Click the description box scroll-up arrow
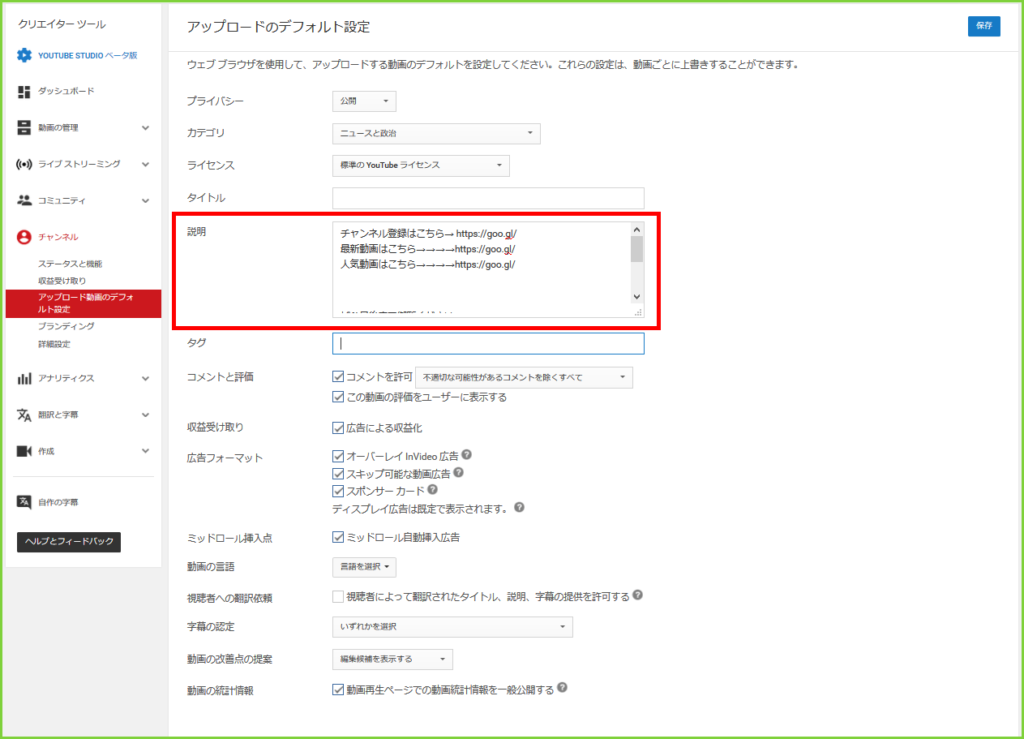 point(637,230)
